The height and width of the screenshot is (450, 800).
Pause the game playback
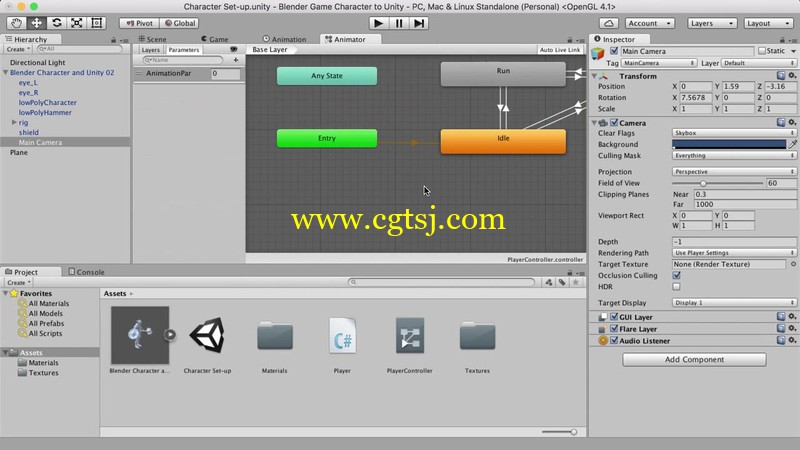coord(398,23)
